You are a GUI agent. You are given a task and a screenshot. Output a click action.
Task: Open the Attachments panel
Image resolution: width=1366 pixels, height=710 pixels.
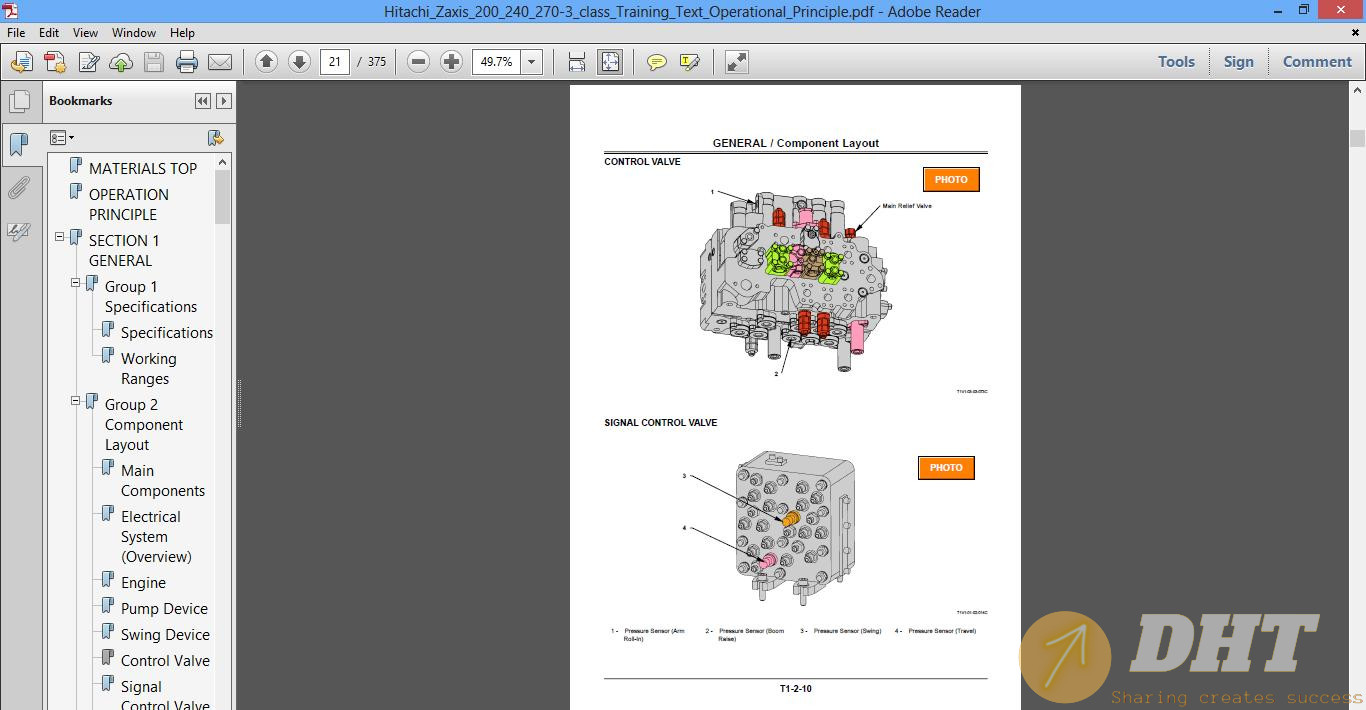tap(19, 188)
